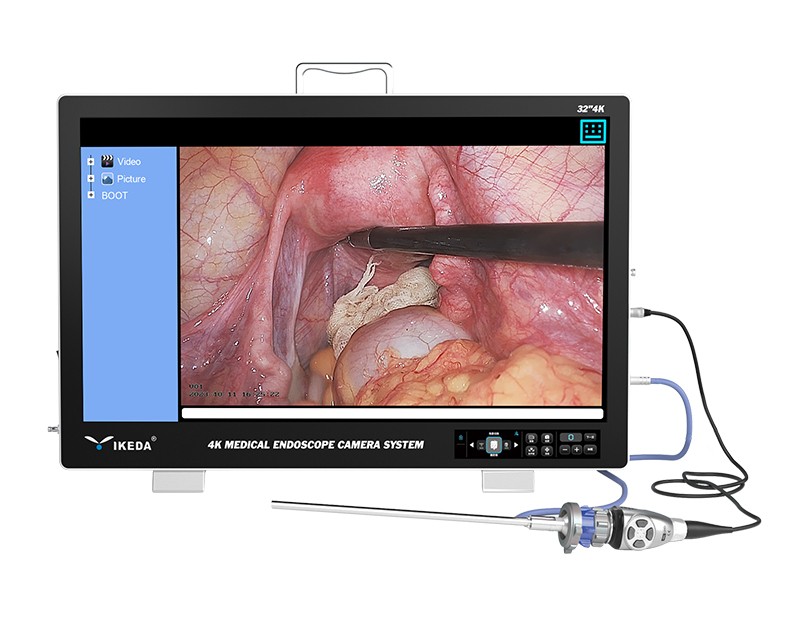The height and width of the screenshot is (622, 800).
Task: Open the on-screen keyboard icon
Action: tap(593, 132)
